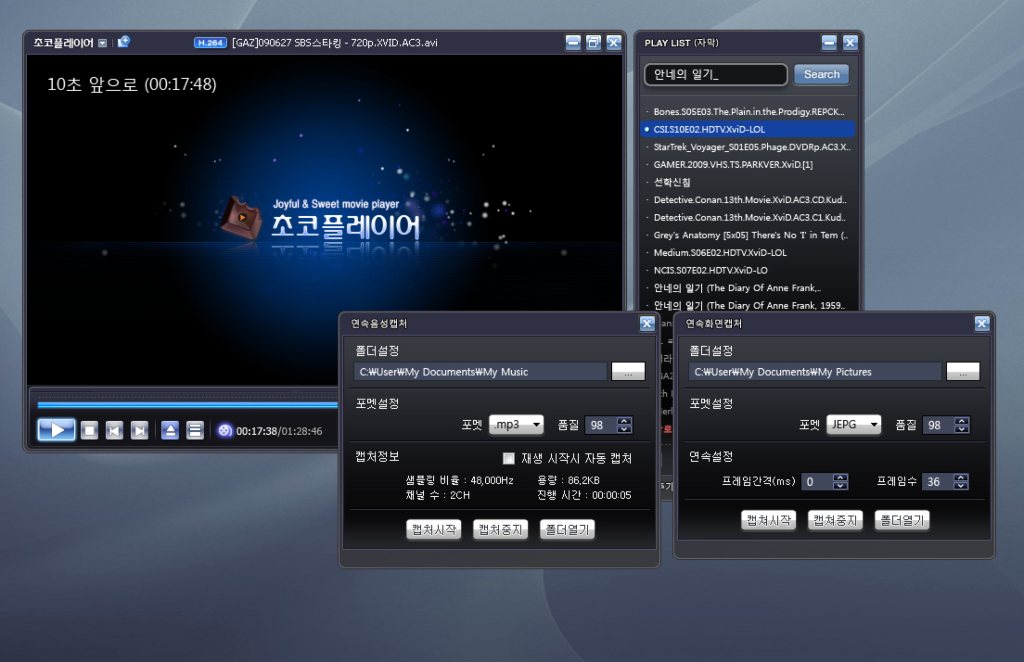Minimize the PLAY LIST window
Viewport: 1024px width, 662px height.
click(829, 42)
